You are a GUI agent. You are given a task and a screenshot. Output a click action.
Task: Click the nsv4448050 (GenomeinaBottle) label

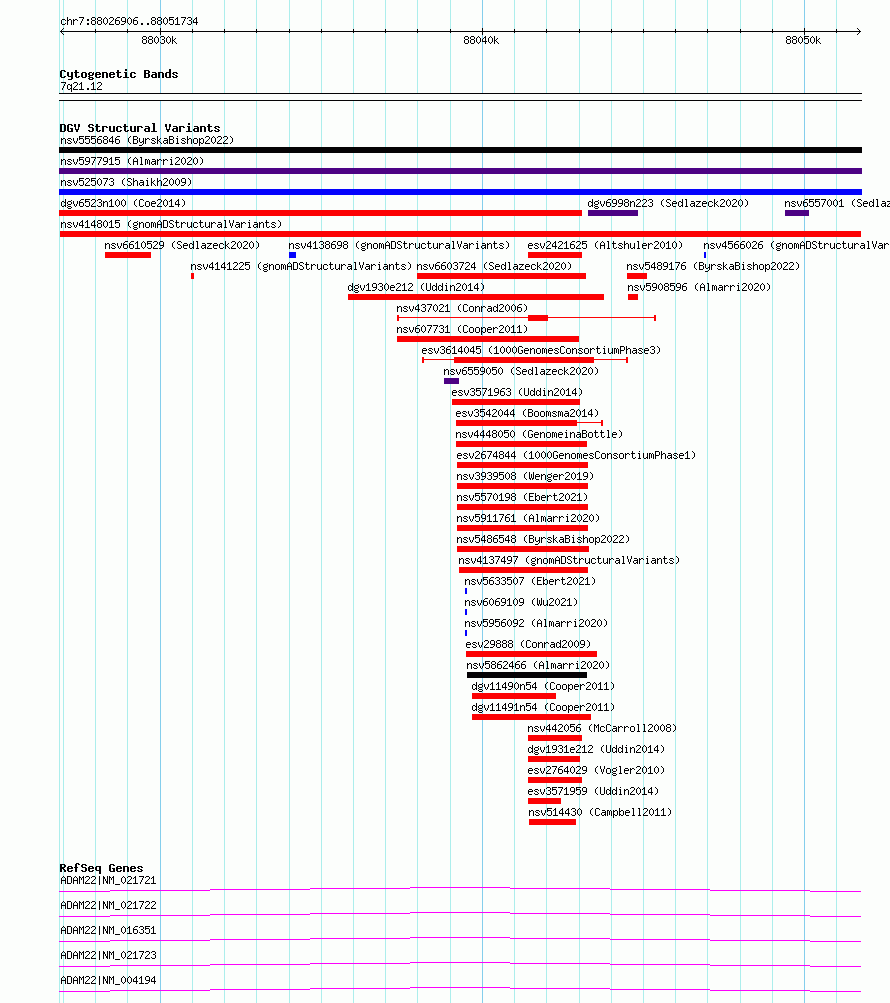(539, 435)
